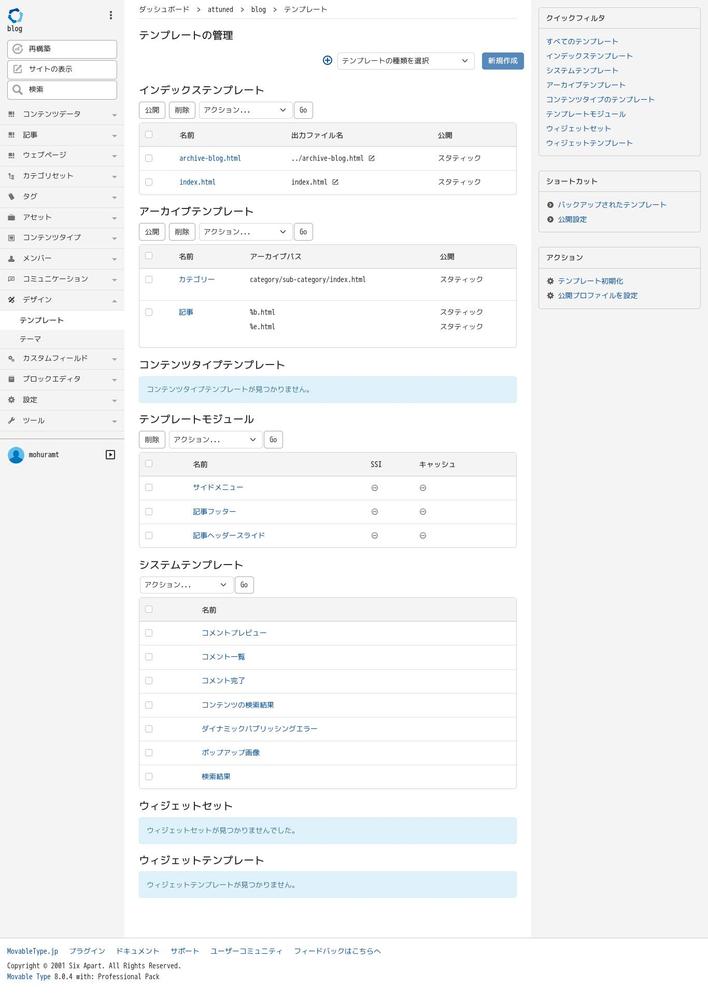Click the 検索 sidebar search box

(x=62, y=90)
